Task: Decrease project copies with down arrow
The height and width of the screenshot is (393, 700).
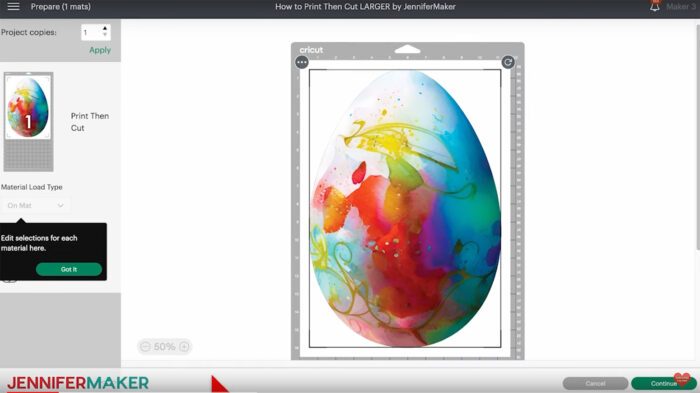Action: coord(105,35)
